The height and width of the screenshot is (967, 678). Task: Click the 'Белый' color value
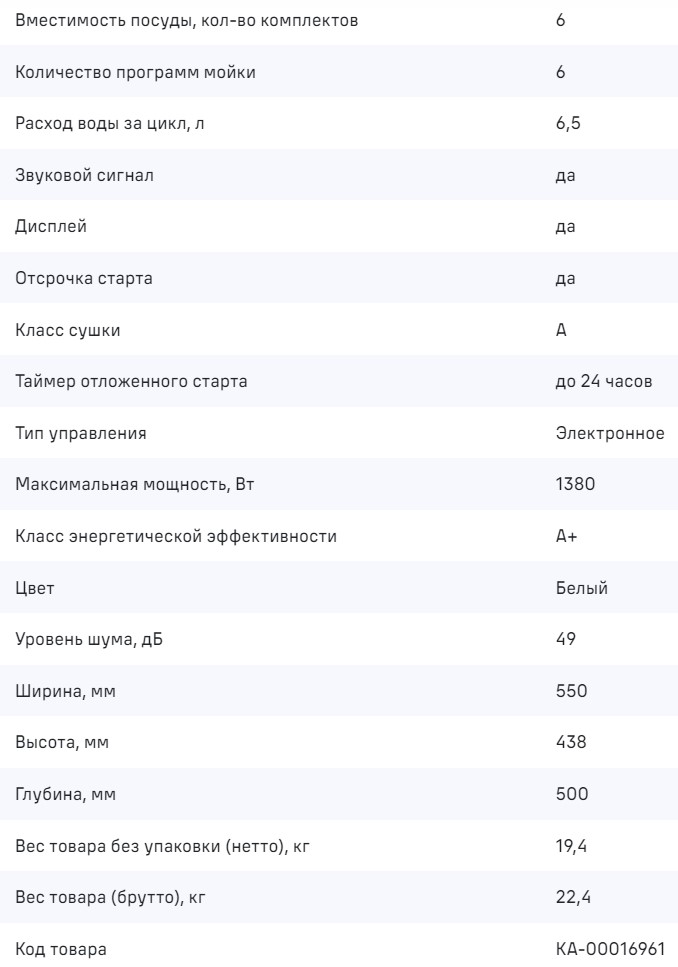581,588
